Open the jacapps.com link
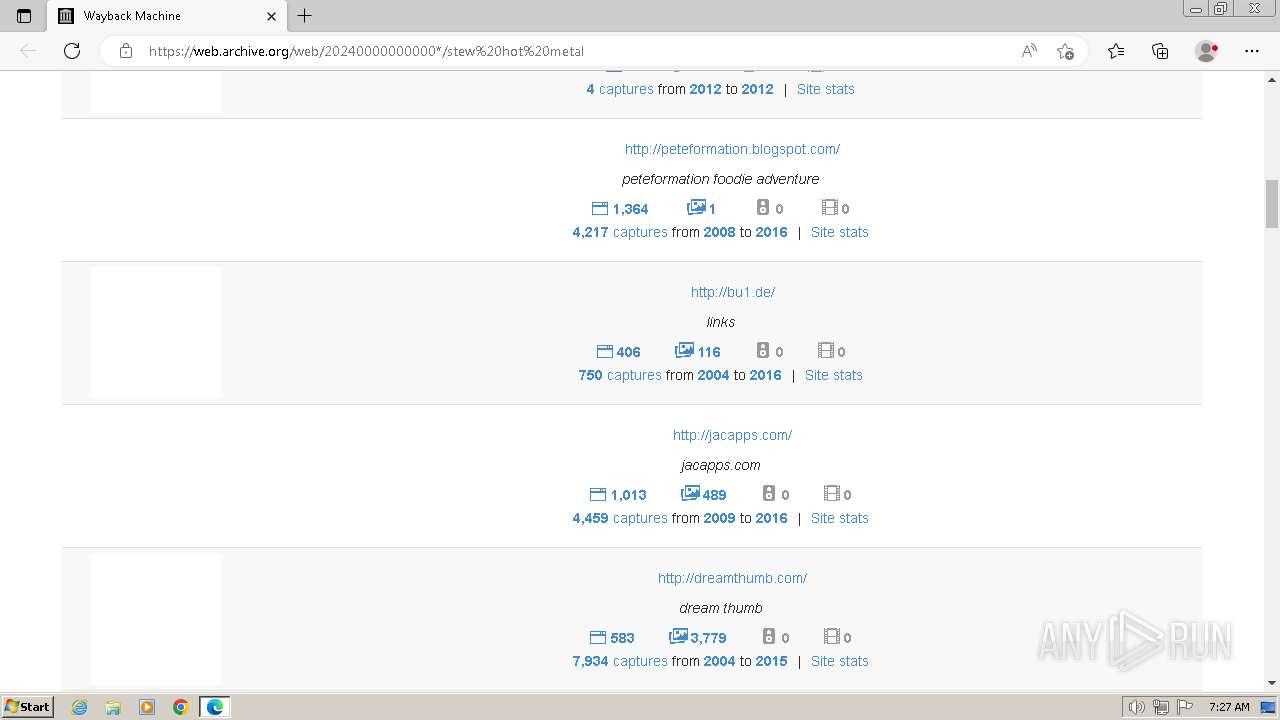This screenshot has width=1280, height=720. 732,435
